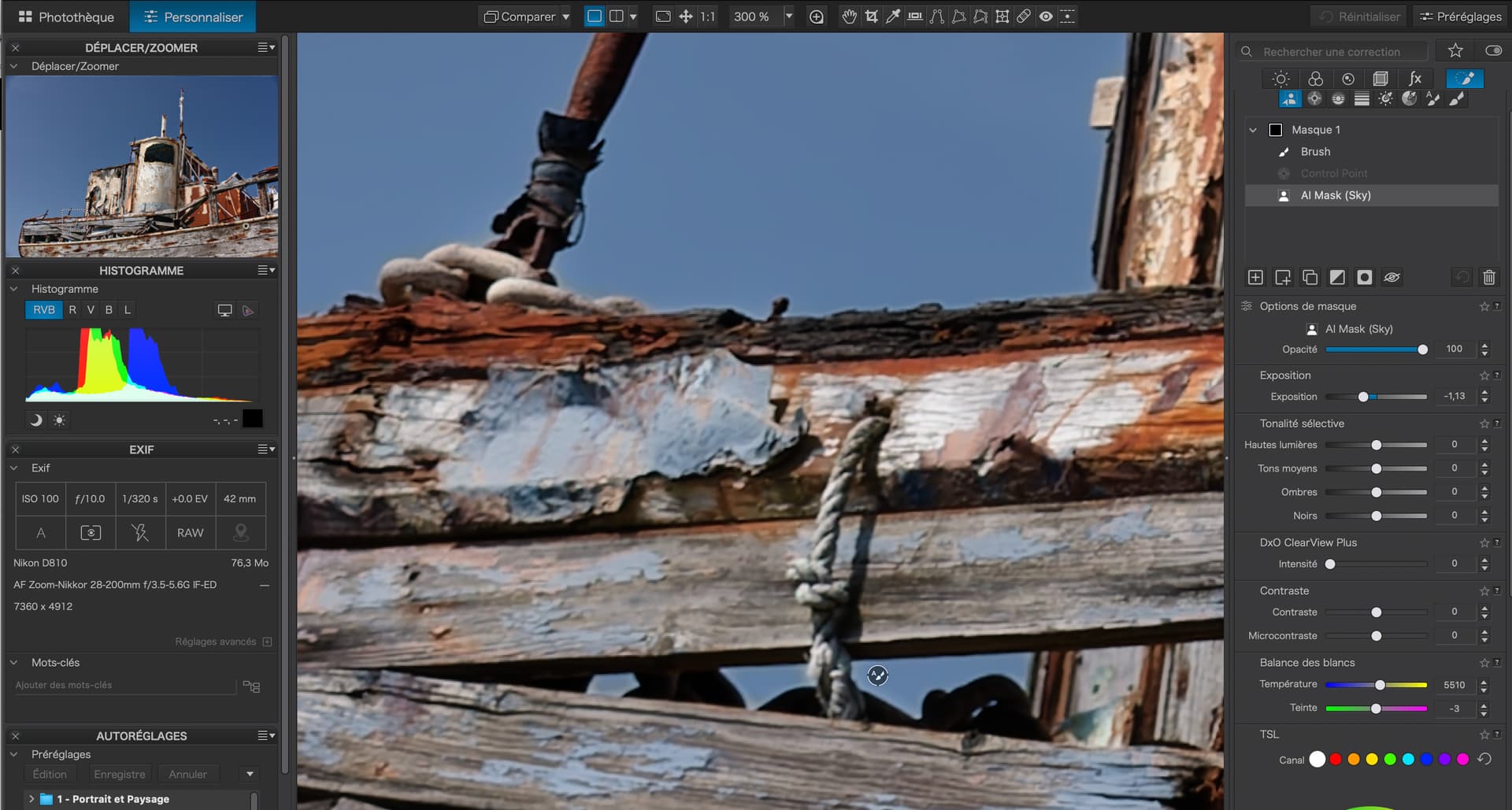Open the Retouch bandage tool
This screenshot has width=1512, height=810.
[1024, 17]
